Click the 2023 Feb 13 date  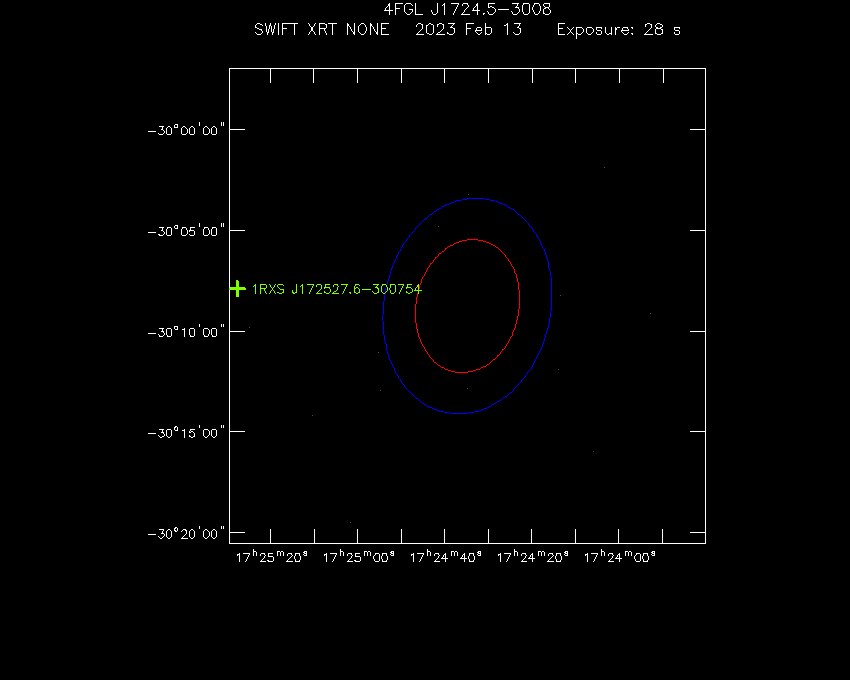point(468,29)
